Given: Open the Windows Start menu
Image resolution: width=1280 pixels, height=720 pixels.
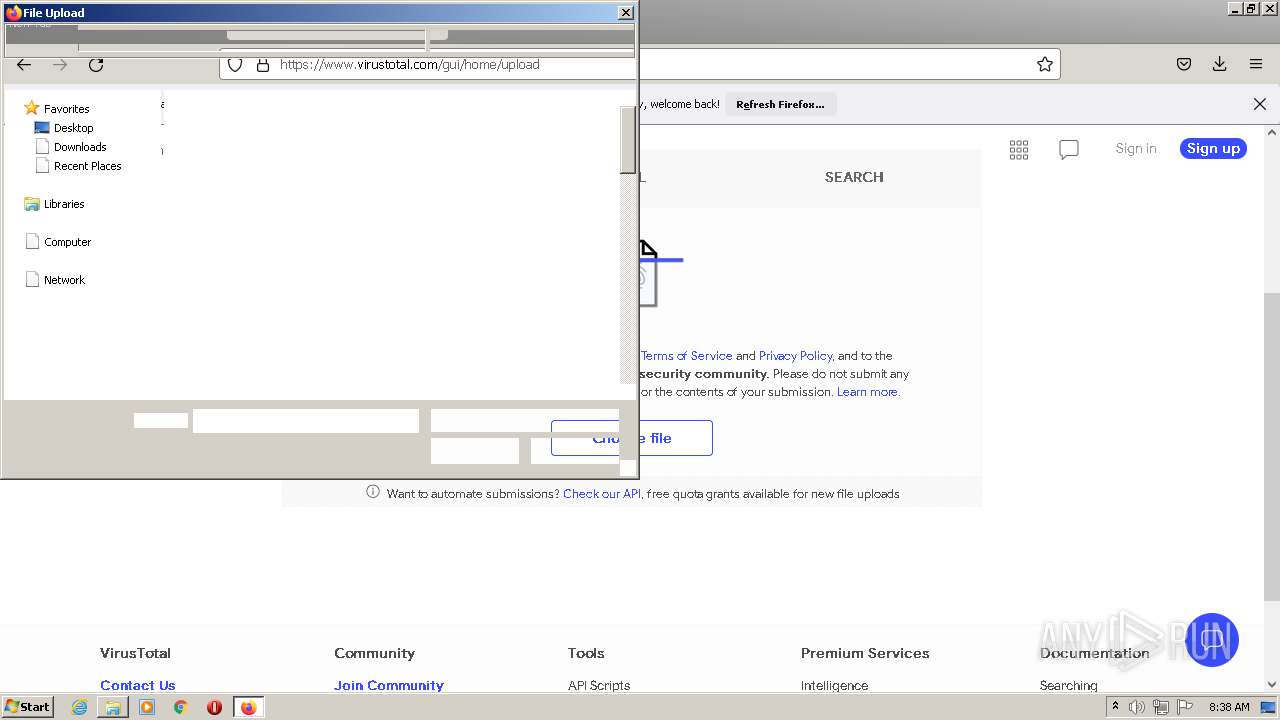Looking at the screenshot, I should tap(28, 707).
